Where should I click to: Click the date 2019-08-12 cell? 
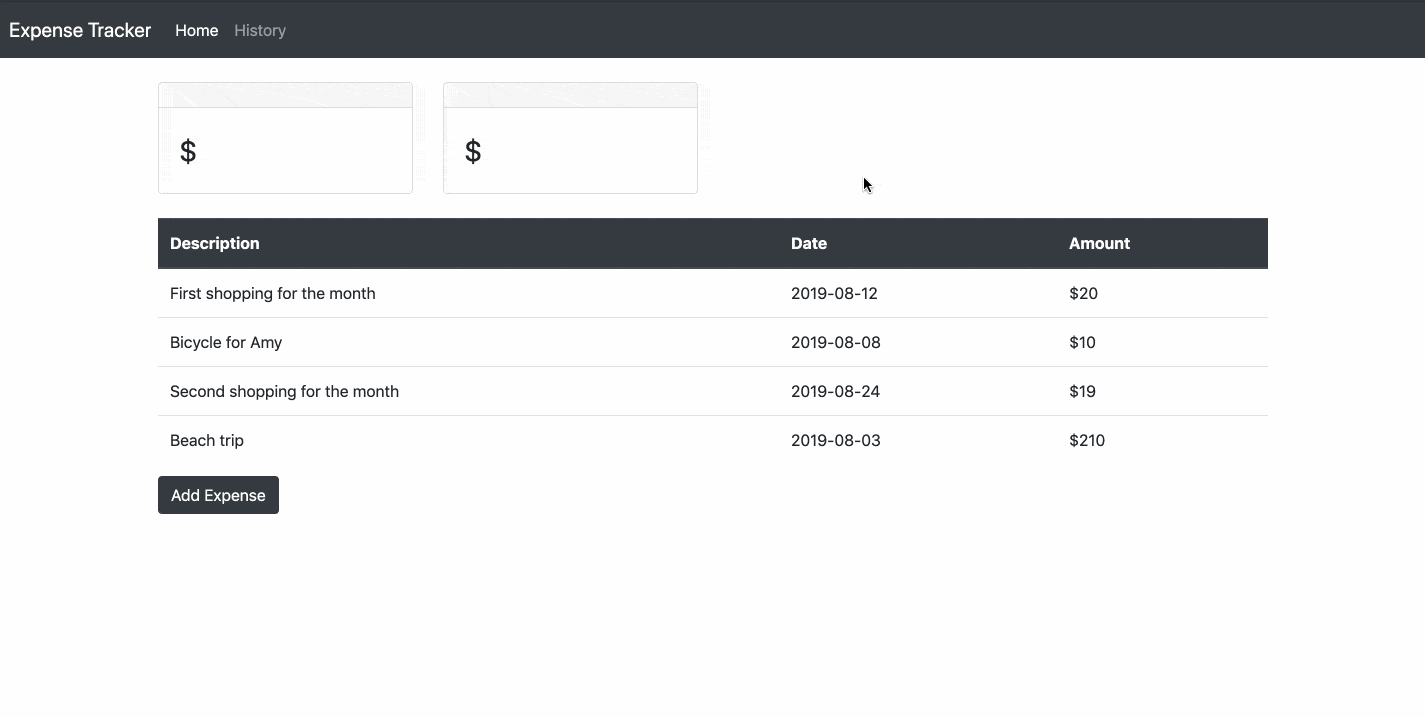(x=835, y=293)
